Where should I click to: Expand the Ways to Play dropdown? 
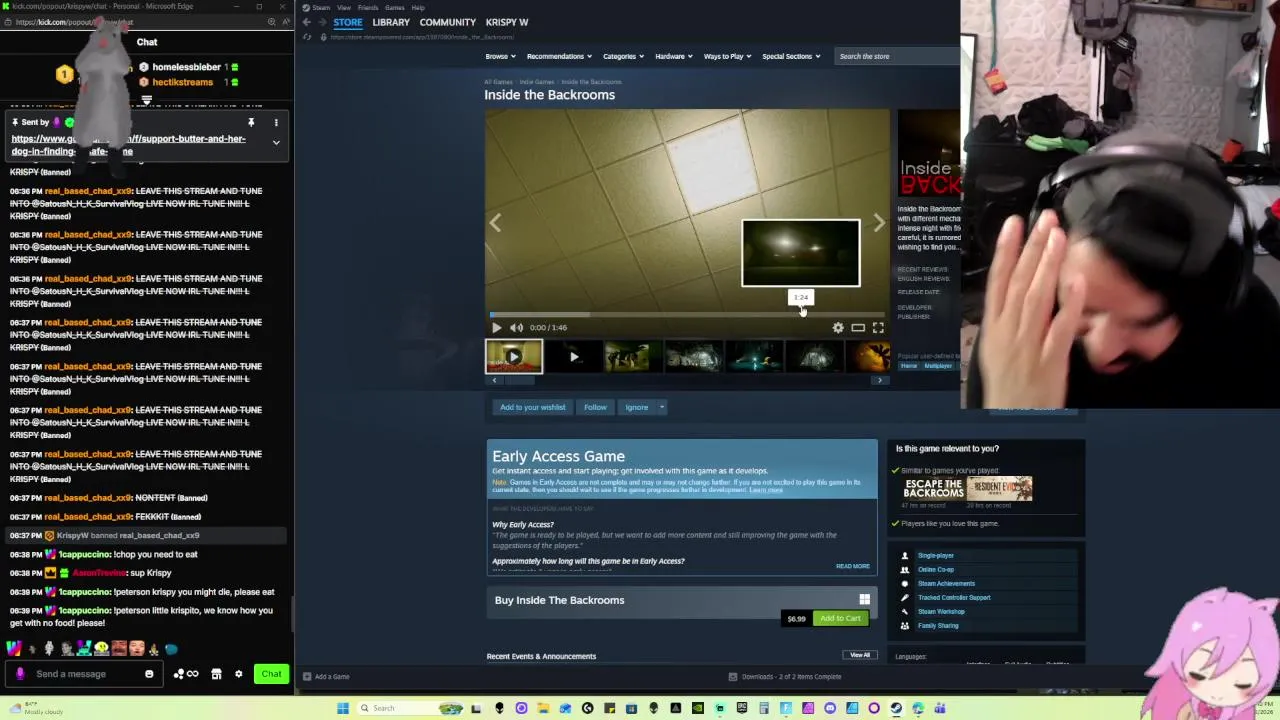pos(728,56)
